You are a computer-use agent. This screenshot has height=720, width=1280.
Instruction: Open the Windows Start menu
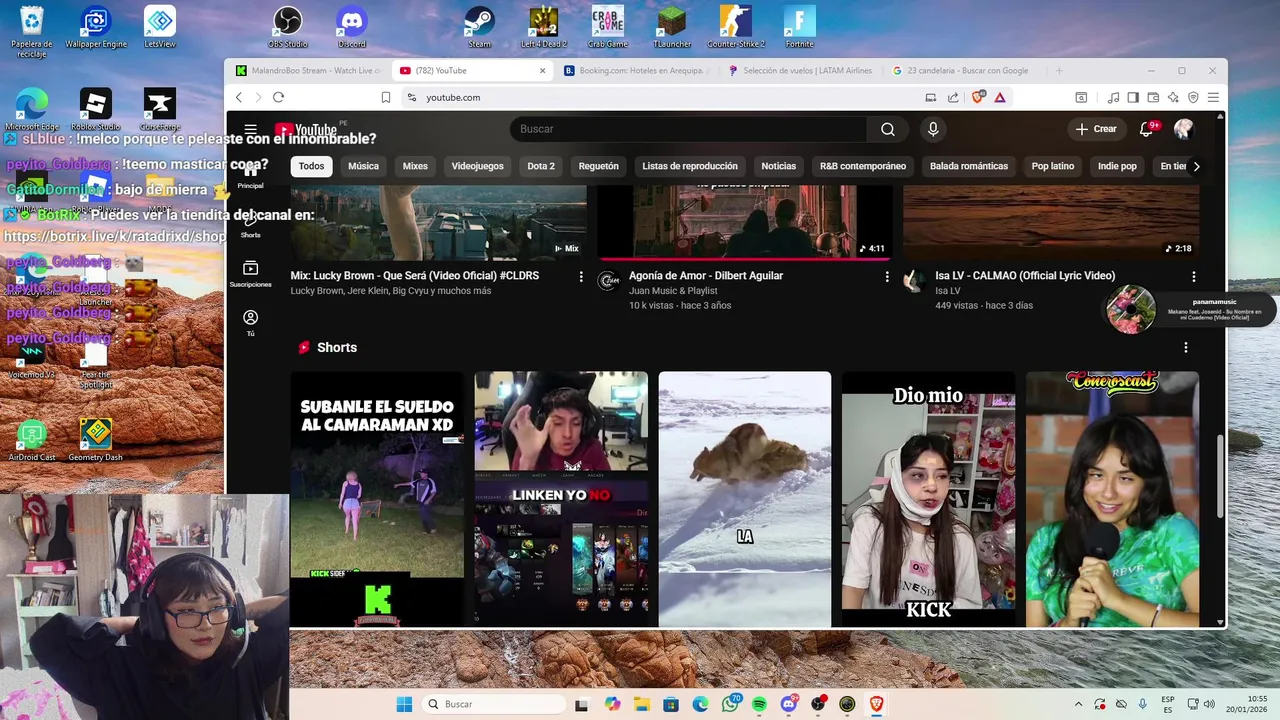[404, 704]
